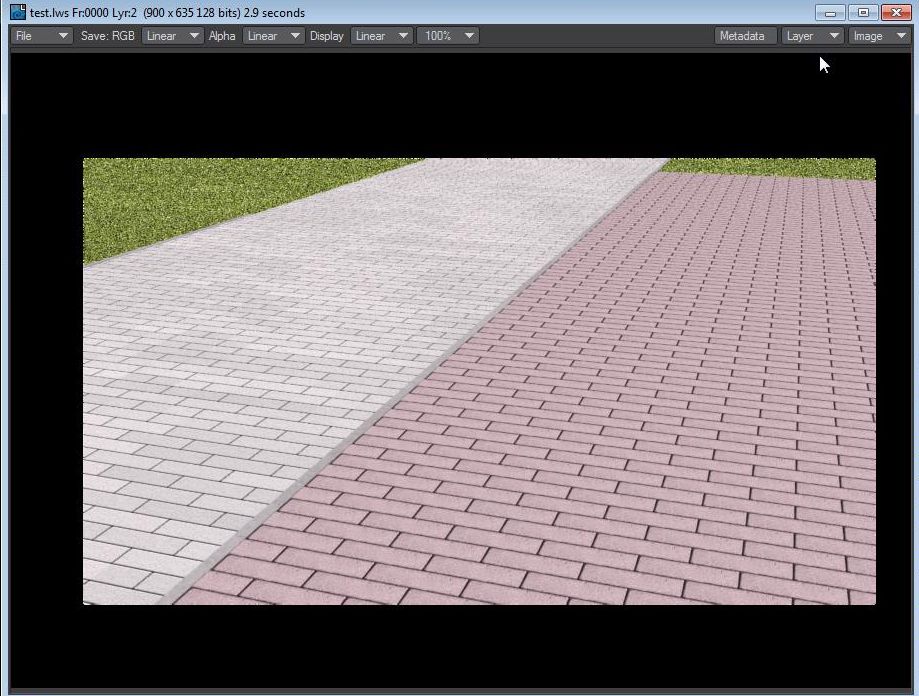Open the File dropdown menu

click(42, 36)
